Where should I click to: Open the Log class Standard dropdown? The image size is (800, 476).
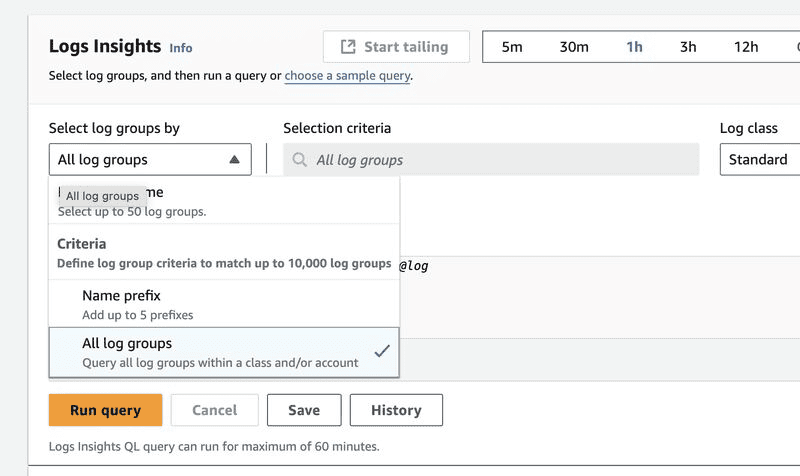[760, 160]
